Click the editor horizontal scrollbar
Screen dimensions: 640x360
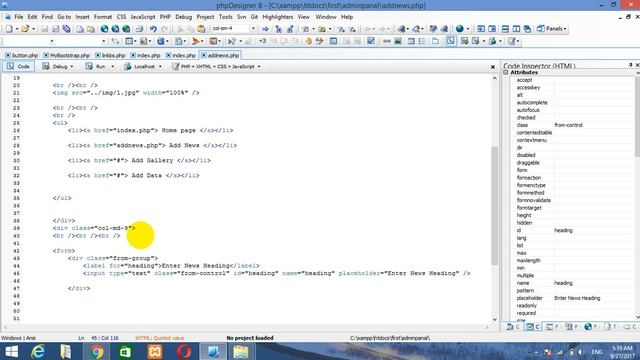point(246,327)
